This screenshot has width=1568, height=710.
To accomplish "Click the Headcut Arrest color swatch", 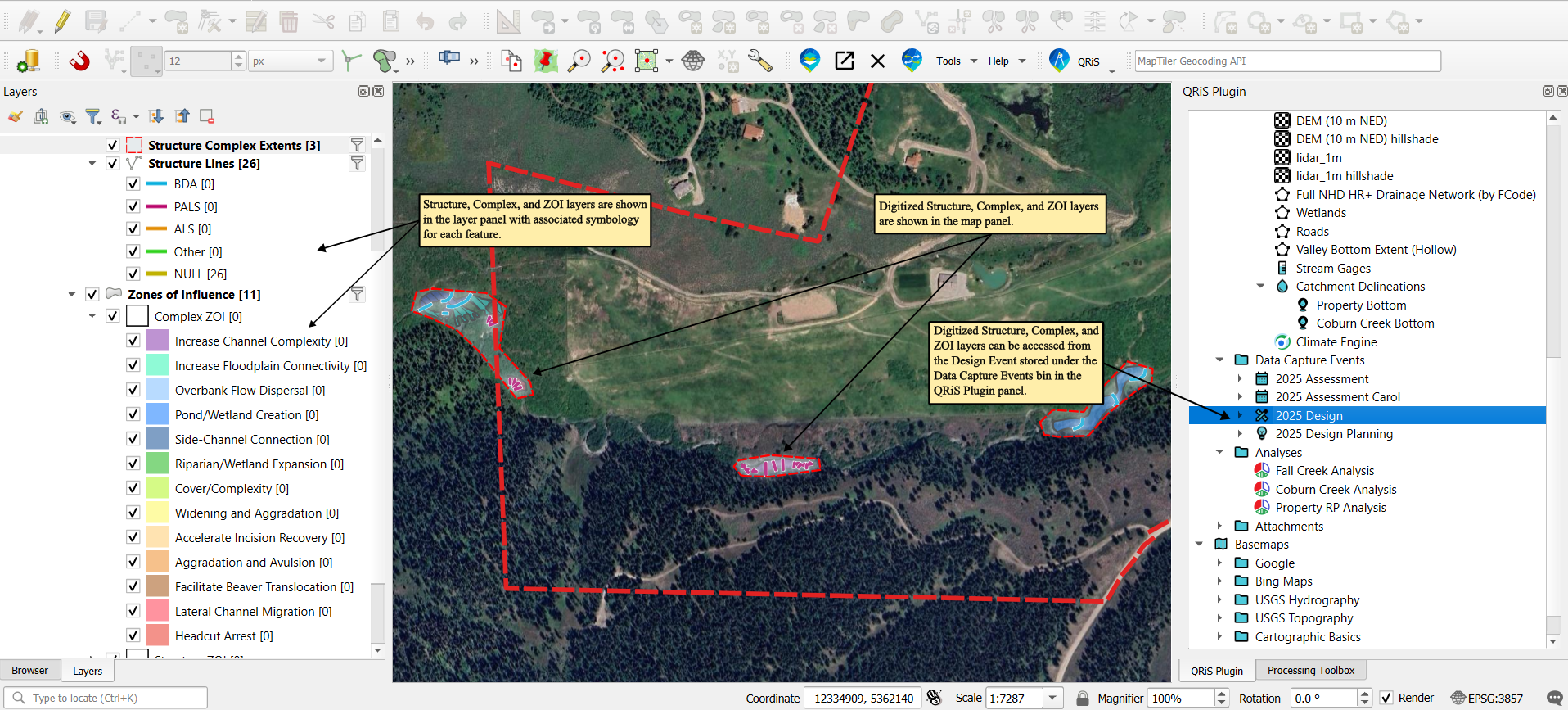I will (157, 636).
